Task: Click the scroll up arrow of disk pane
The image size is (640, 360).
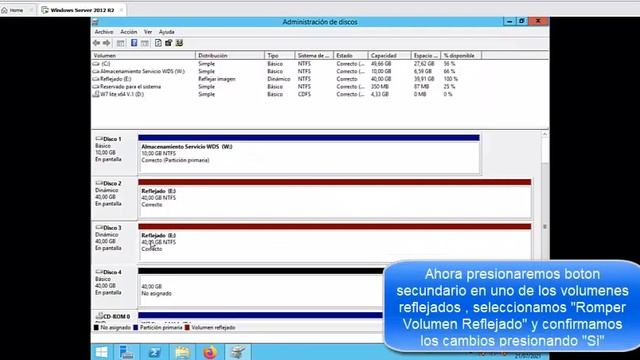Action: click(545, 134)
